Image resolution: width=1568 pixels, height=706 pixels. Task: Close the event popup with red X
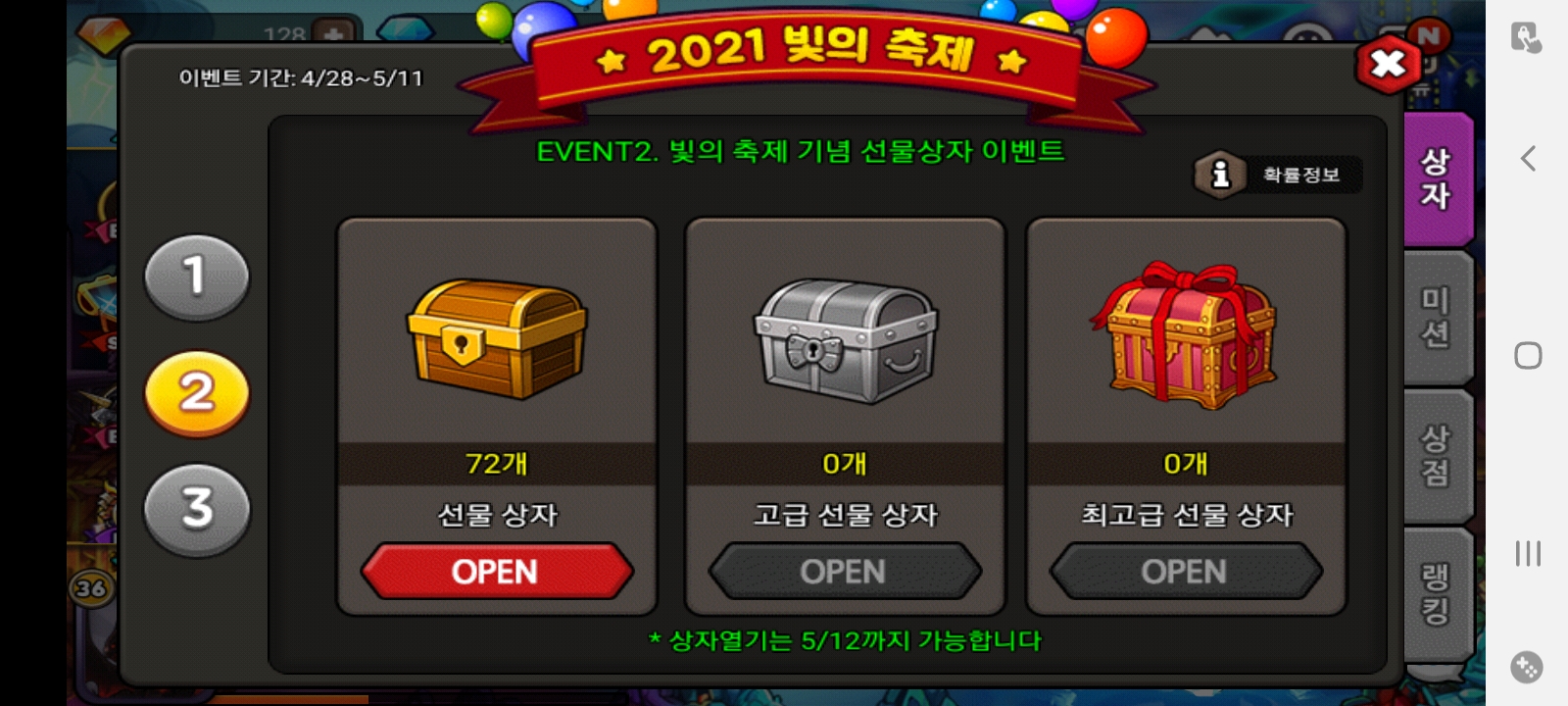tap(1388, 65)
